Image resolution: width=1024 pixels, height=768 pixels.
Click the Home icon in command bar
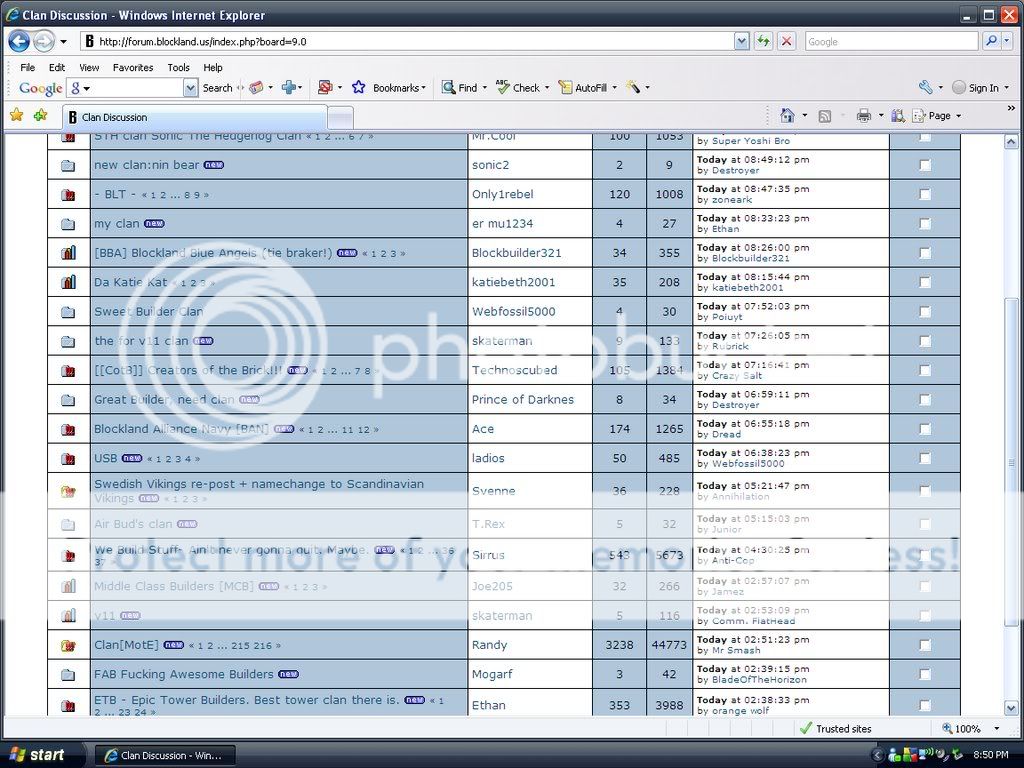point(787,116)
